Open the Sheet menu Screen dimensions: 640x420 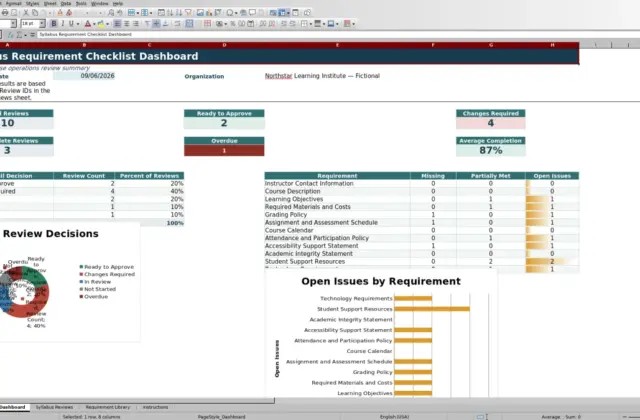(50, 3)
